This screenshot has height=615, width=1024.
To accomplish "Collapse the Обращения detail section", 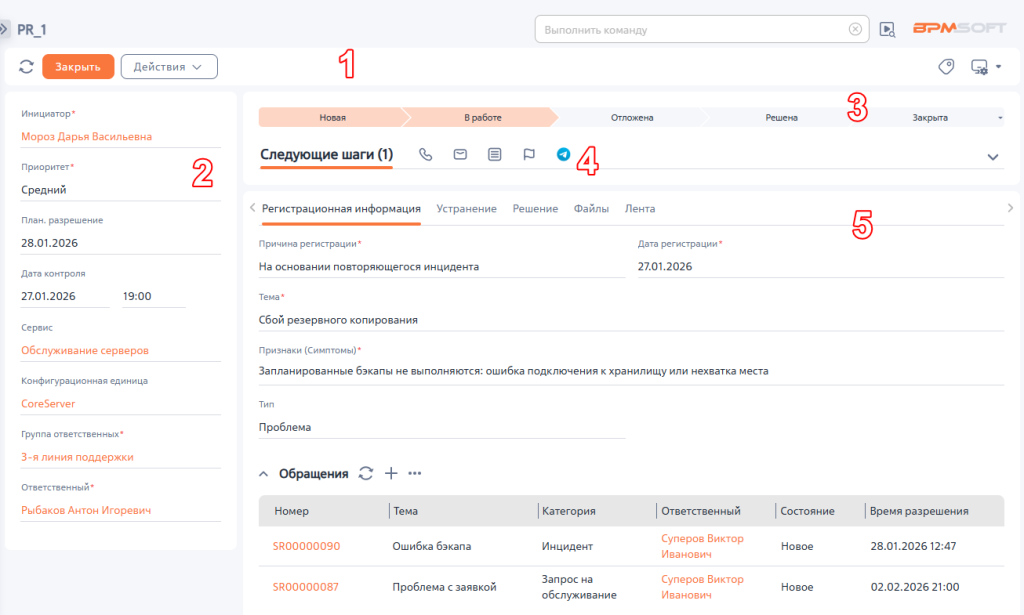I will (x=264, y=474).
